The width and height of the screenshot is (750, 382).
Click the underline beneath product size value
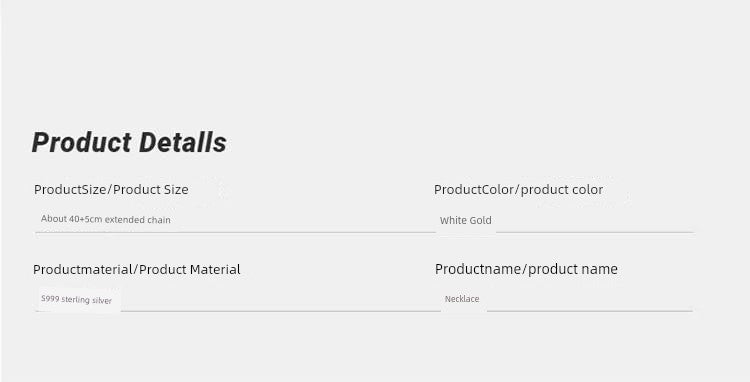click(235, 232)
